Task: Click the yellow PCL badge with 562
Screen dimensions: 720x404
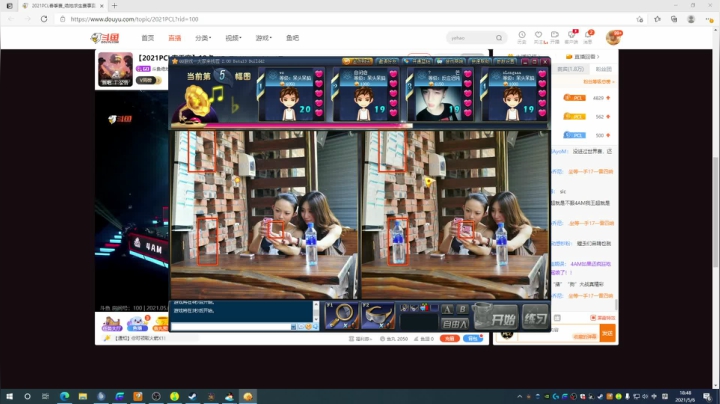Action: pos(574,117)
